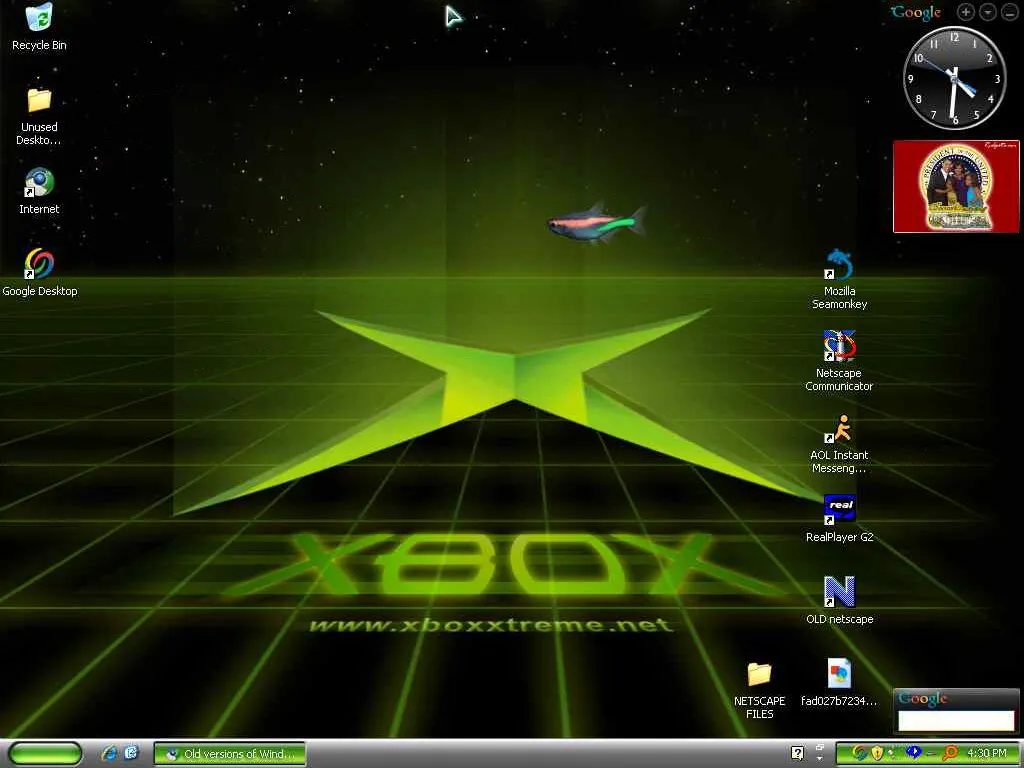The image size is (1024, 768).
Task: Click the Google search box gadget field
Action: tap(956, 720)
